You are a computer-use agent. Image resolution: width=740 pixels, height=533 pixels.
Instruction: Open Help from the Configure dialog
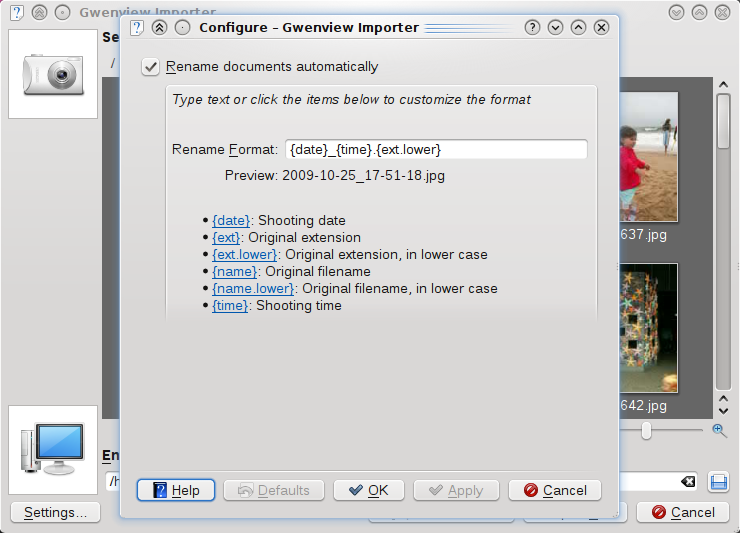176,490
